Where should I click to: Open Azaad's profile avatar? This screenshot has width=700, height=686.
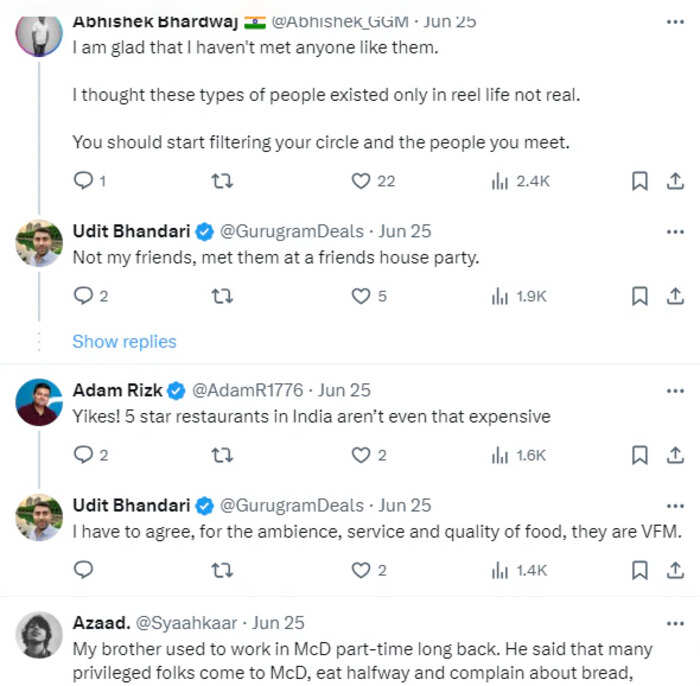coord(39,635)
